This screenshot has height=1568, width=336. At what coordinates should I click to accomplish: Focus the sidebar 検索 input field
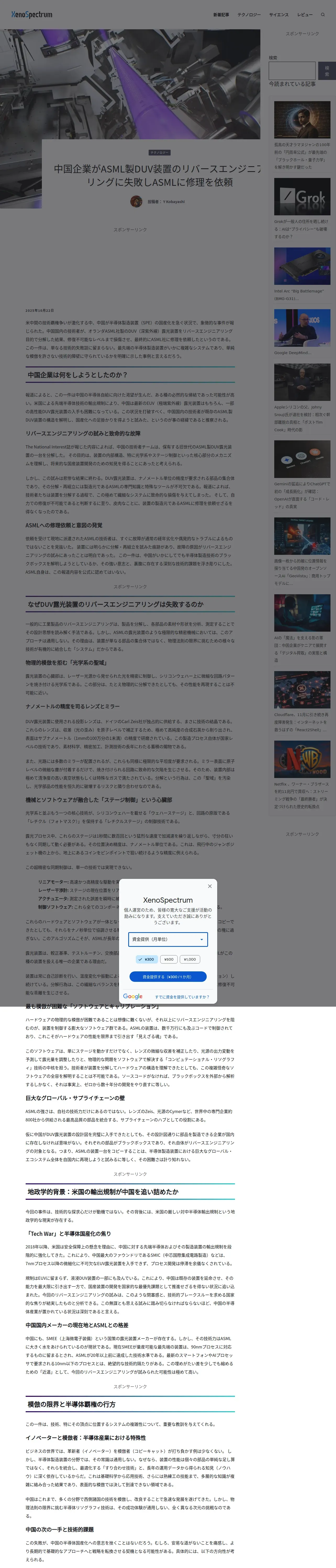click(292, 71)
